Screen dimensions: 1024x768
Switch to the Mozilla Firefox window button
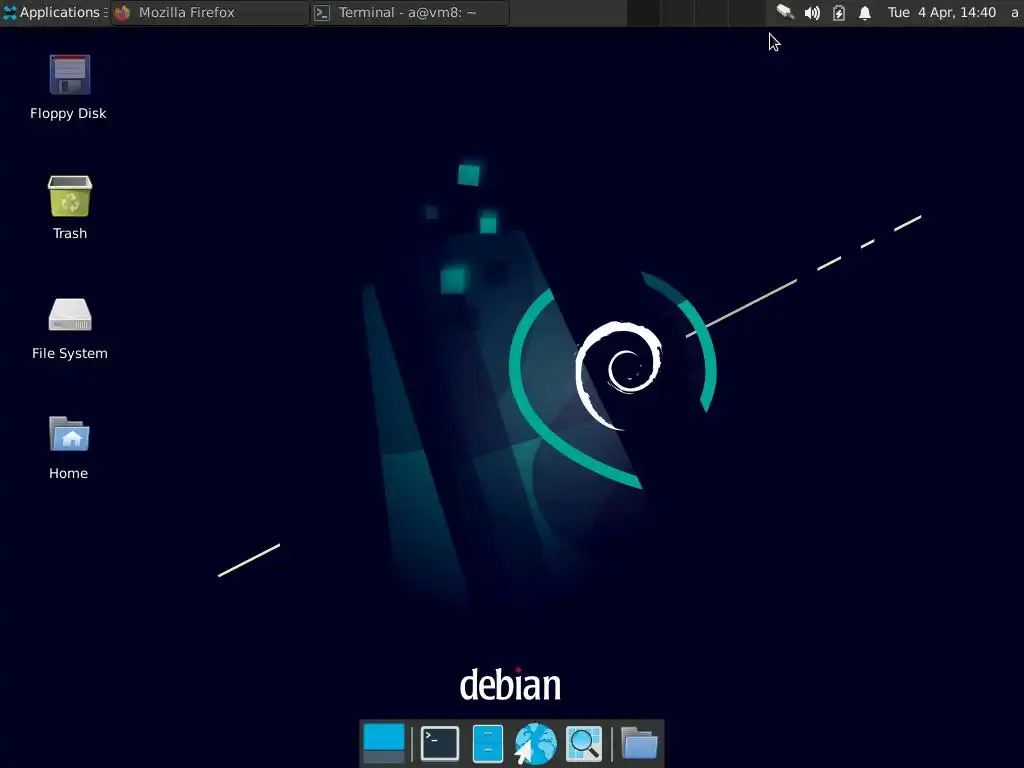(x=210, y=12)
